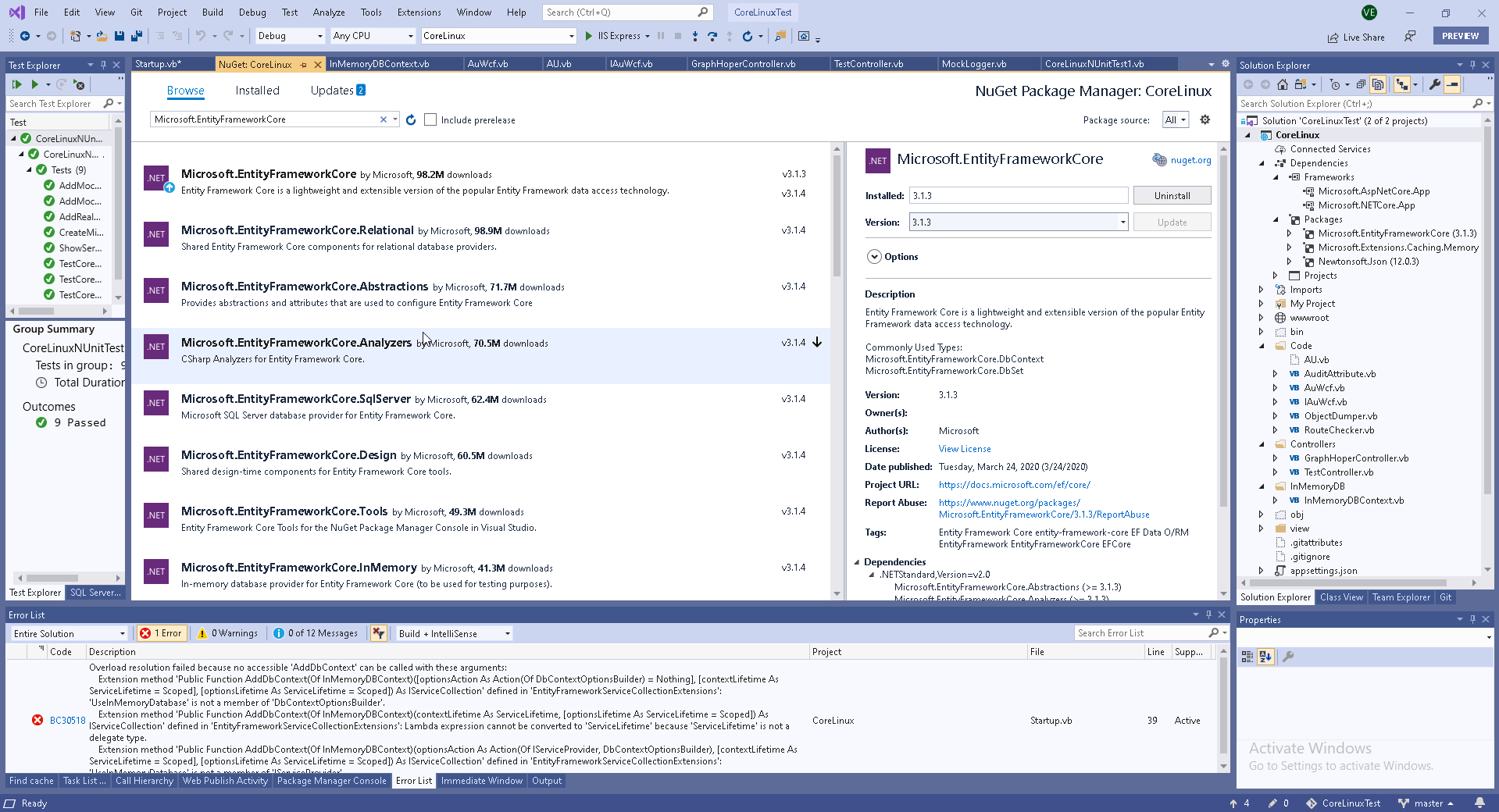Switch to the Installed tab in NuGet
This screenshot has width=1499, height=812.
point(257,91)
